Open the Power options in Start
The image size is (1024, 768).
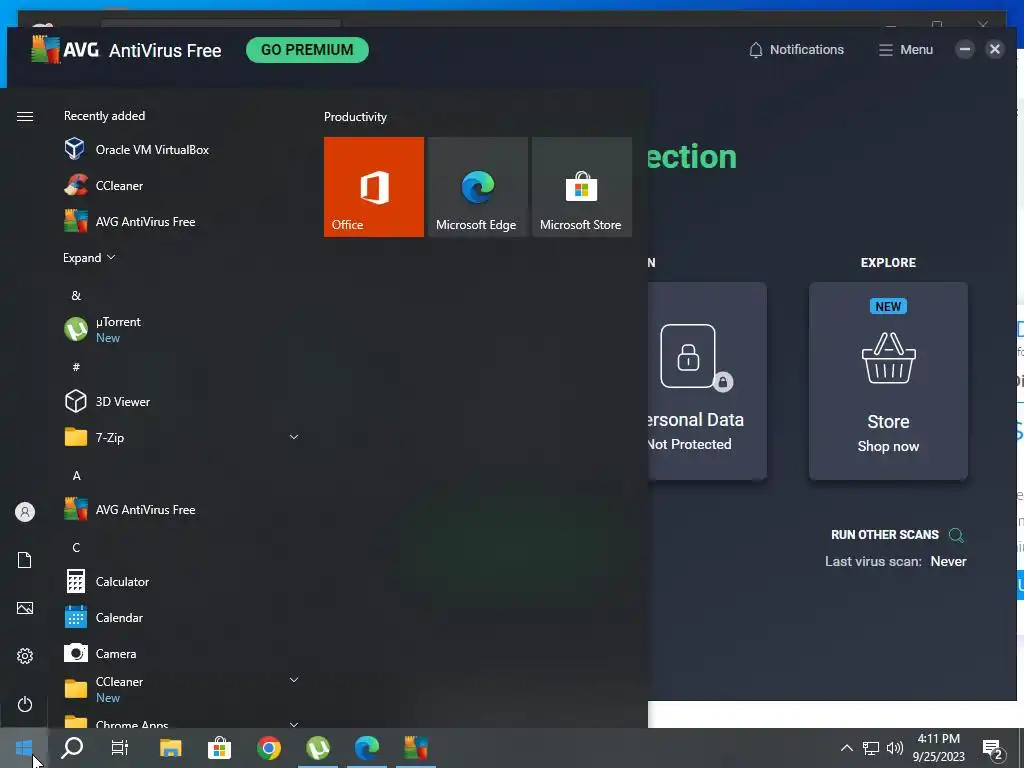point(25,704)
